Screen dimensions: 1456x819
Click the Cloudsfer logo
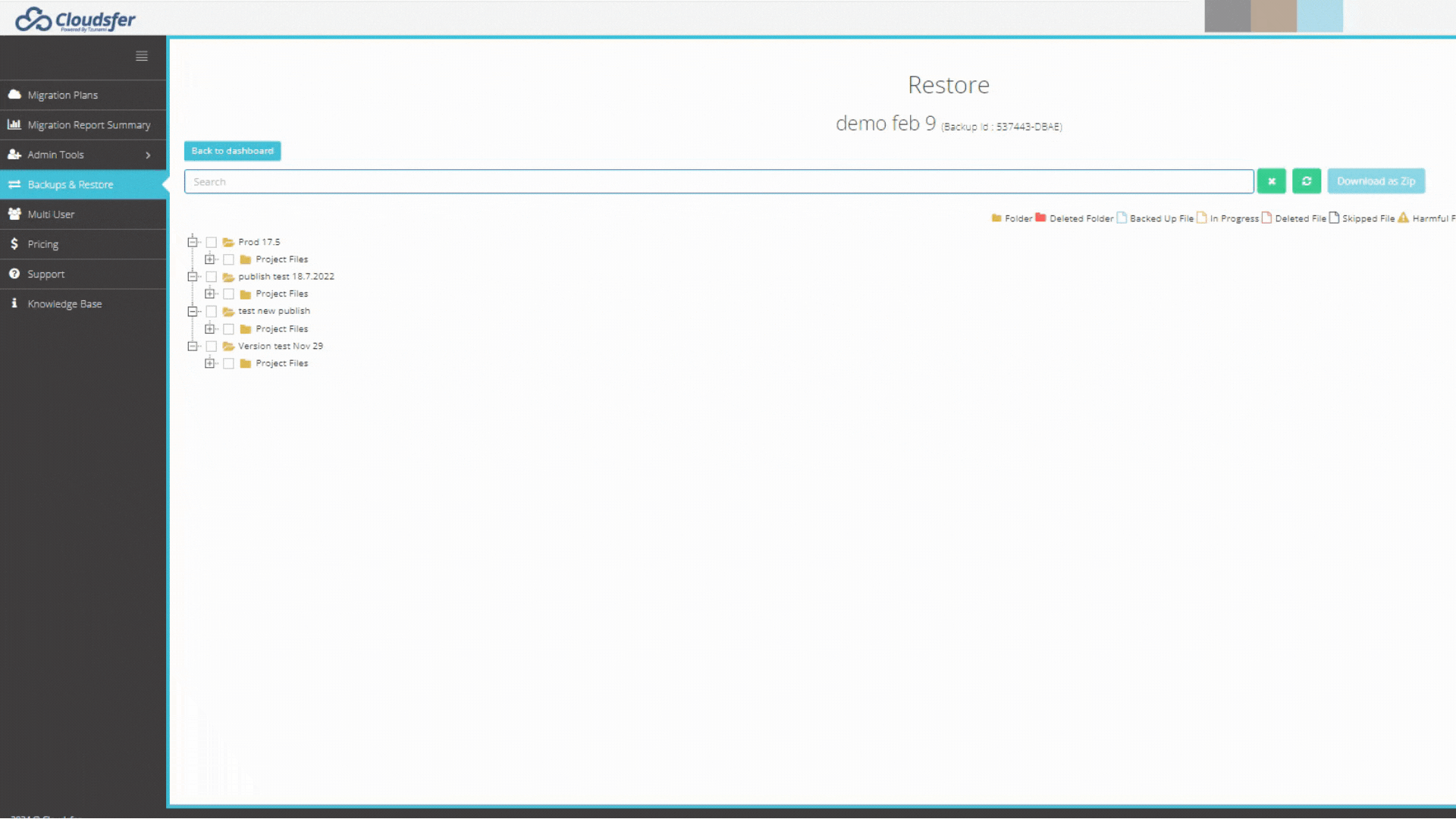[x=75, y=19]
